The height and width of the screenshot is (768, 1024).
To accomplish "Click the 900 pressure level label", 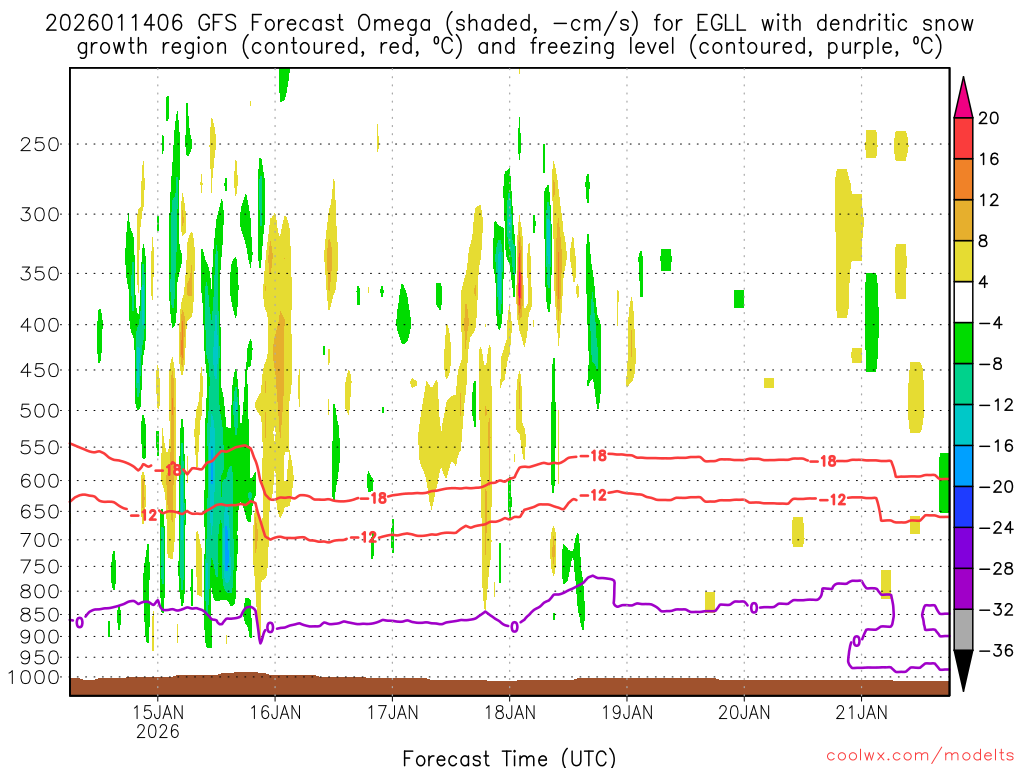I will (40, 637).
